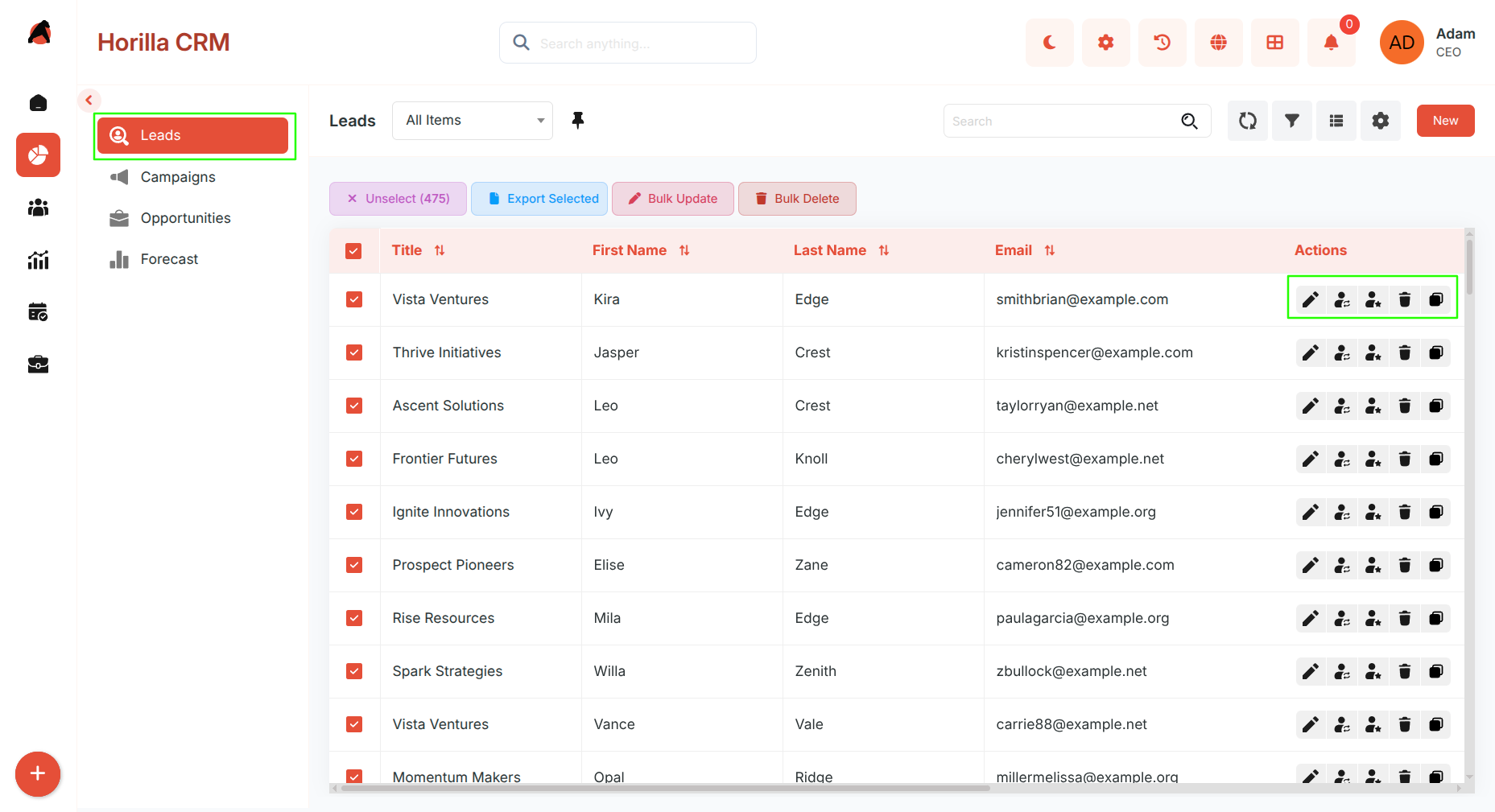Click the language globe icon
The width and height of the screenshot is (1495, 812).
pos(1218,43)
